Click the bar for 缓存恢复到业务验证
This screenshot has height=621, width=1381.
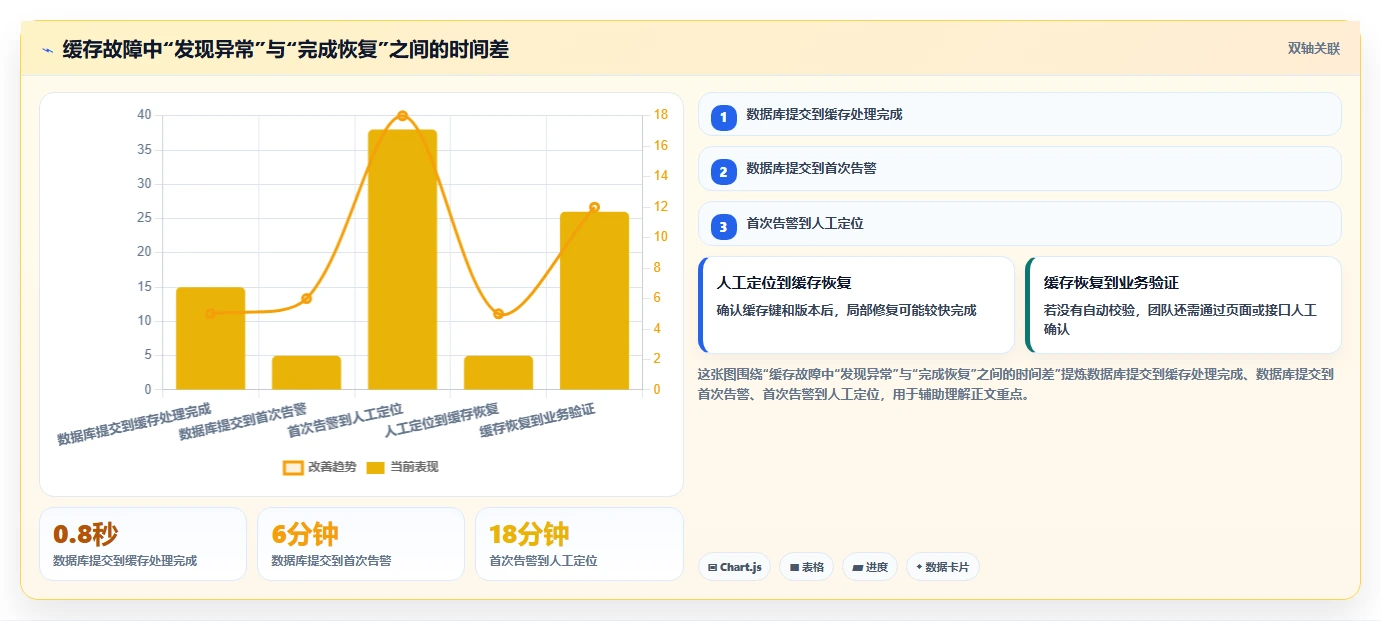594,300
